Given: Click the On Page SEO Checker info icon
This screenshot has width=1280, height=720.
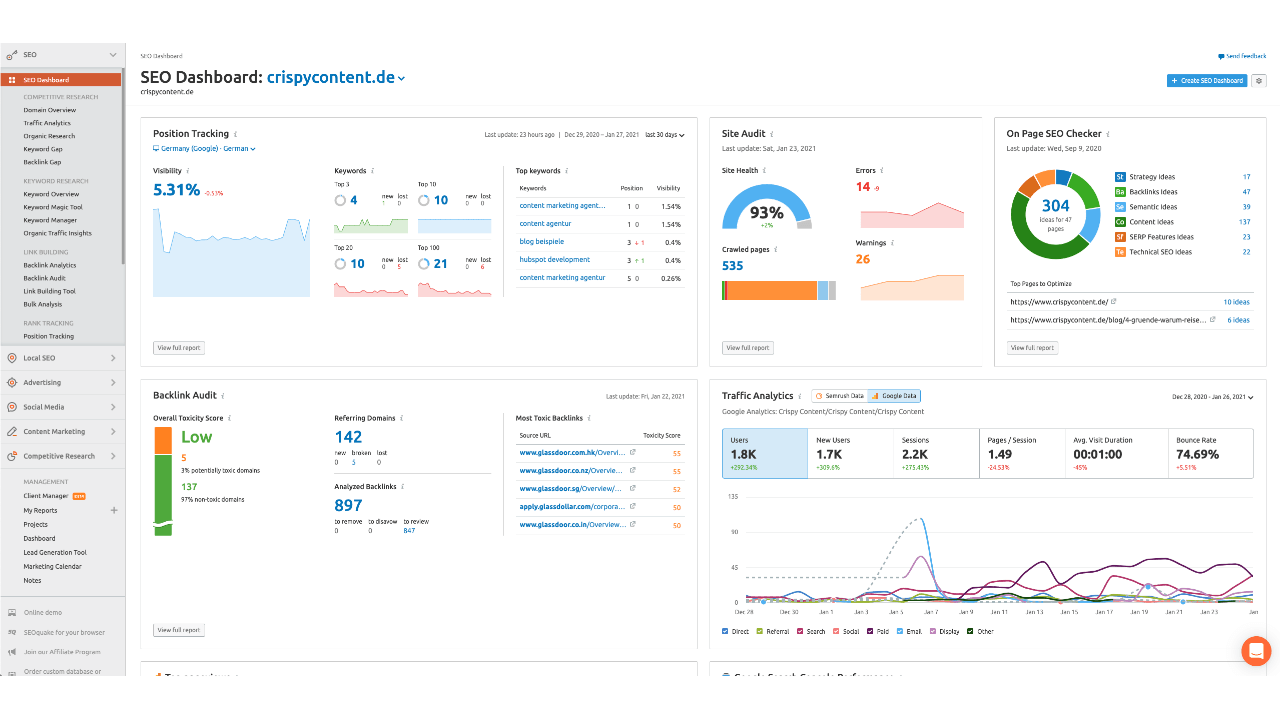Looking at the screenshot, I should (x=1110, y=134).
